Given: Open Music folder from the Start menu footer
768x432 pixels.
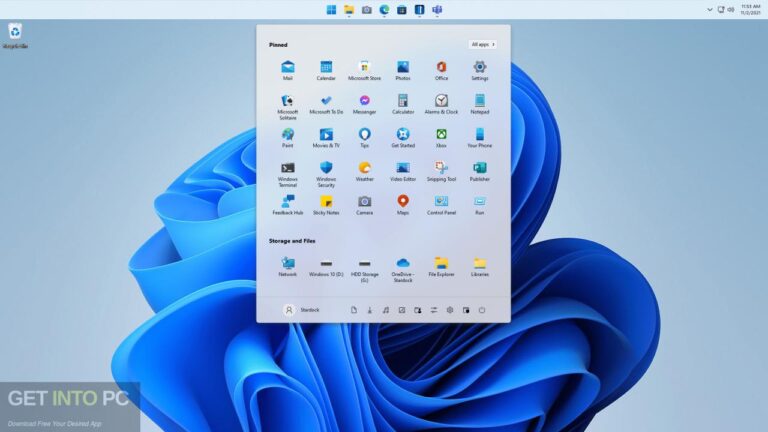Looking at the screenshot, I should pyautogui.click(x=385, y=310).
